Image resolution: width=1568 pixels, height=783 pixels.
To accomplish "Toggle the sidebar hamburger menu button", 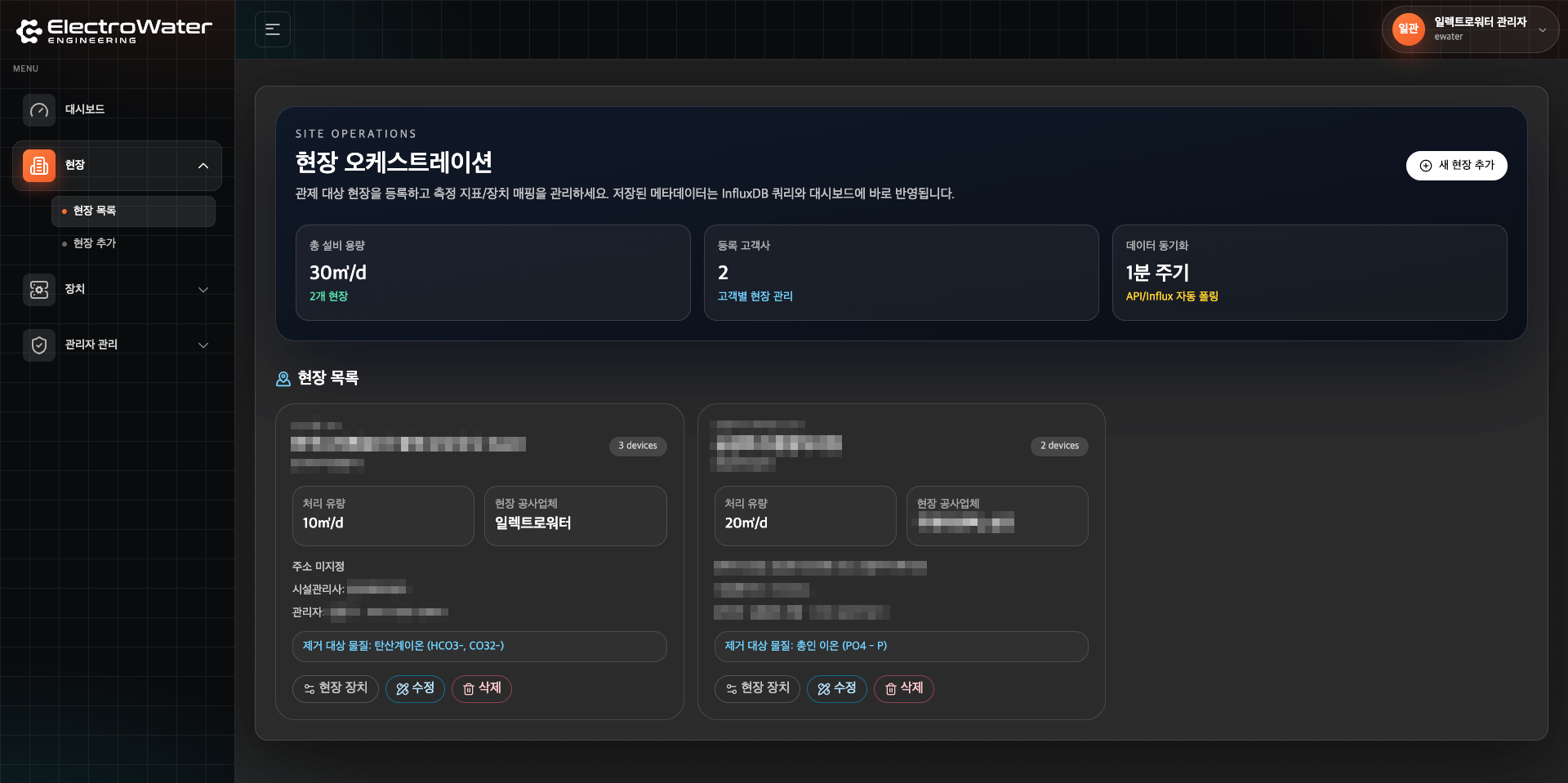I will (x=273, y=29).
